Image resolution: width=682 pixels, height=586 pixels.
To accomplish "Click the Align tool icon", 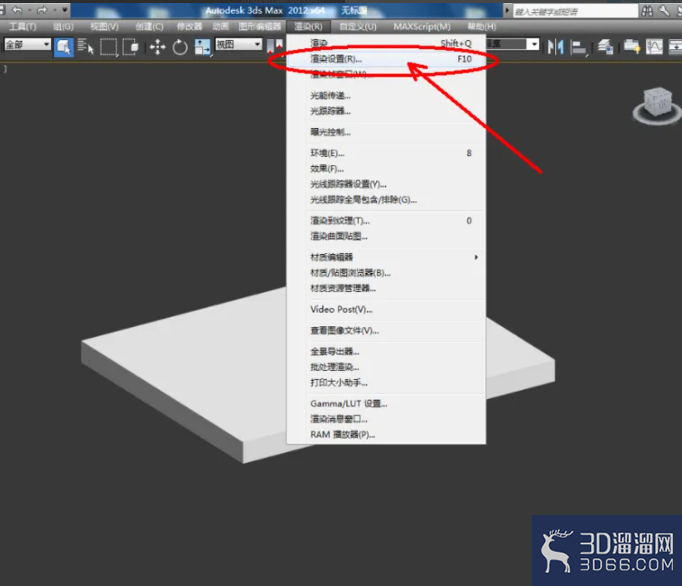I will (578, 47).
